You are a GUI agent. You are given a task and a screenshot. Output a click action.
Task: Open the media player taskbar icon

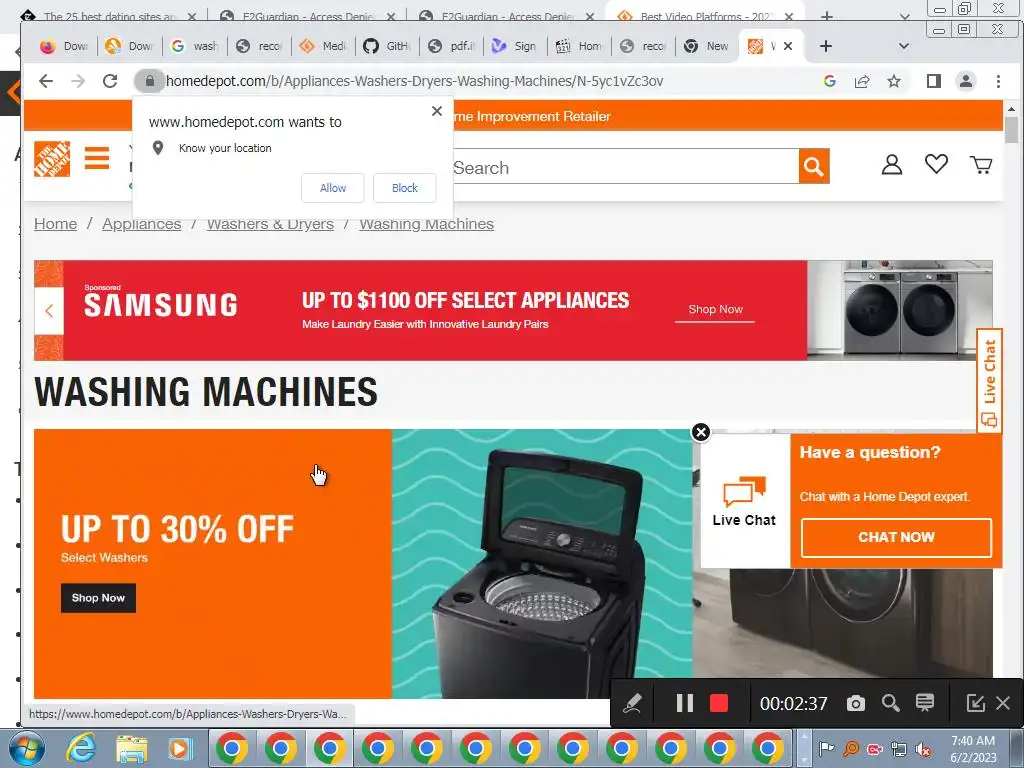(179, 748)
